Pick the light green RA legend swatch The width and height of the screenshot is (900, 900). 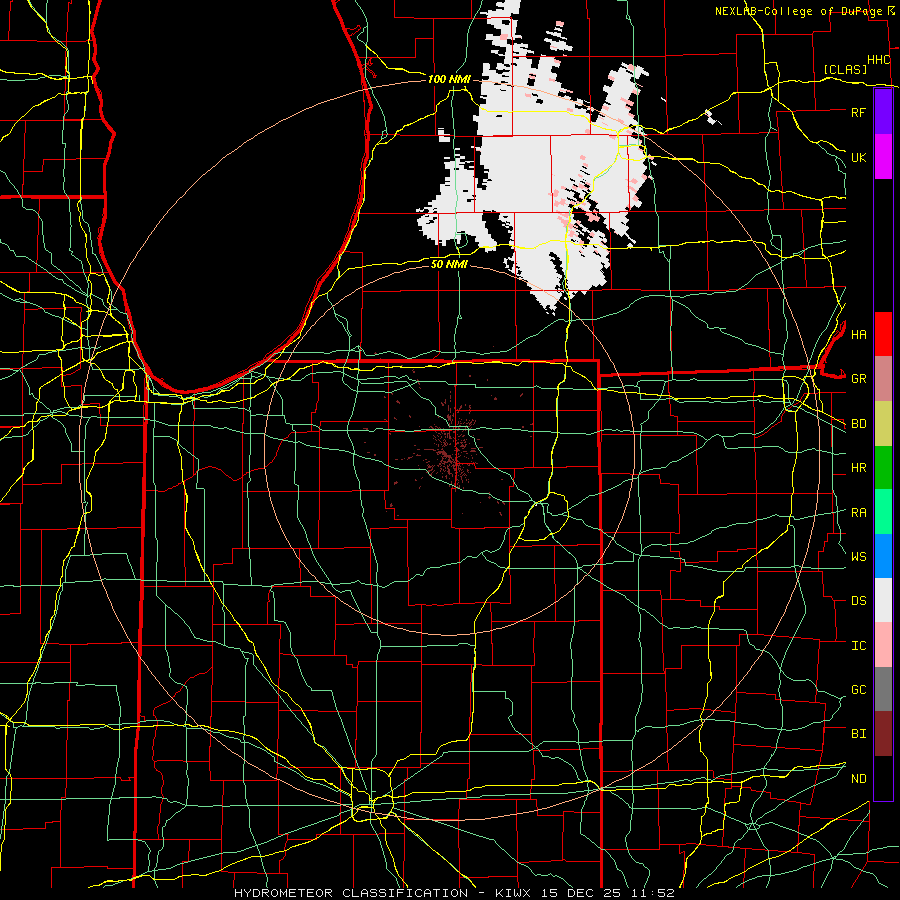[883, 512]
